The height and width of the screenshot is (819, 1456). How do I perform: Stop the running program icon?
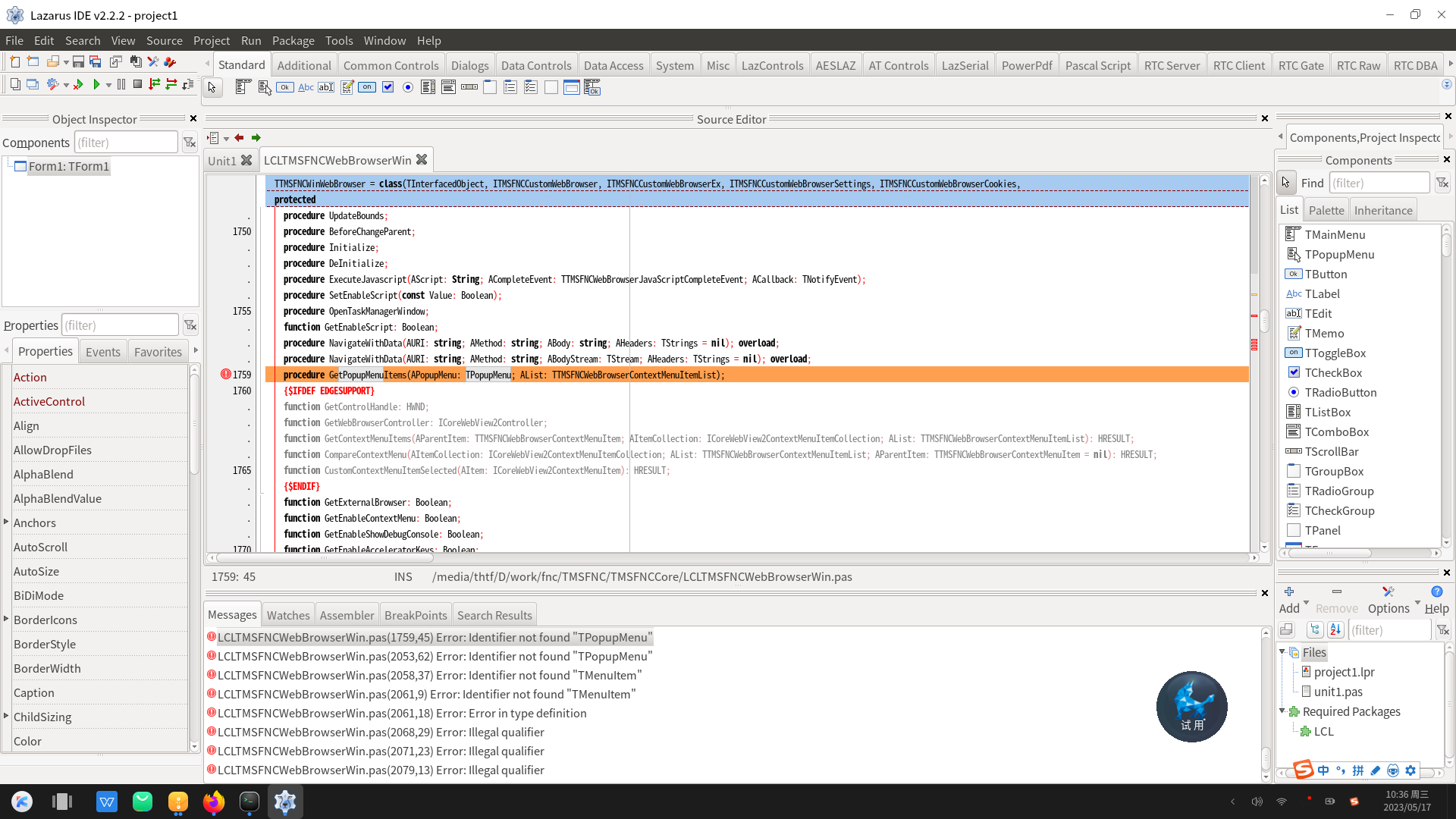coord(137,84)
